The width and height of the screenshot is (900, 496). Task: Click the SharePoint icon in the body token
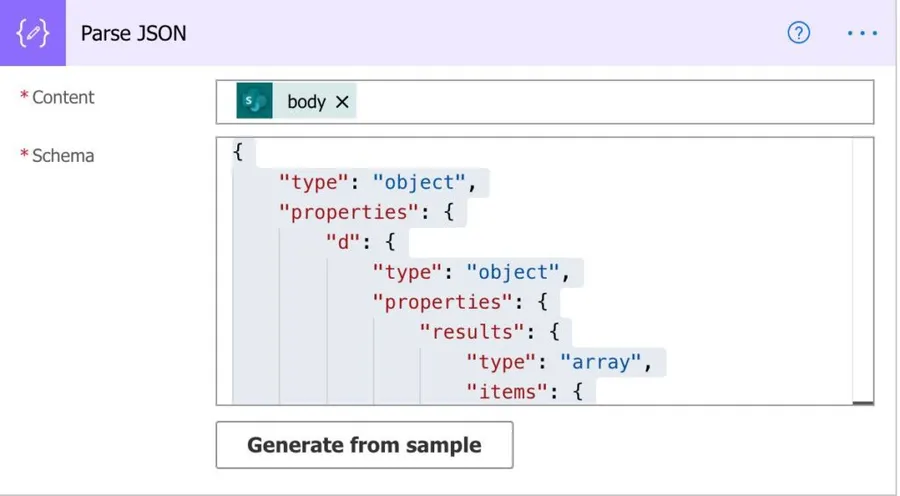pos(254,101)
